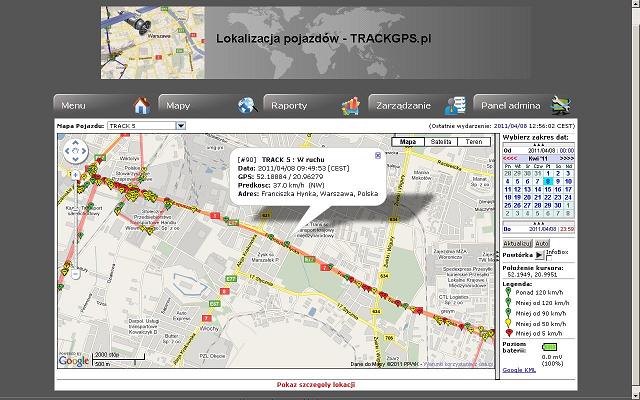Pan the map left with arrow control
The image size is (640, 400).
click(x=68, y=151)
